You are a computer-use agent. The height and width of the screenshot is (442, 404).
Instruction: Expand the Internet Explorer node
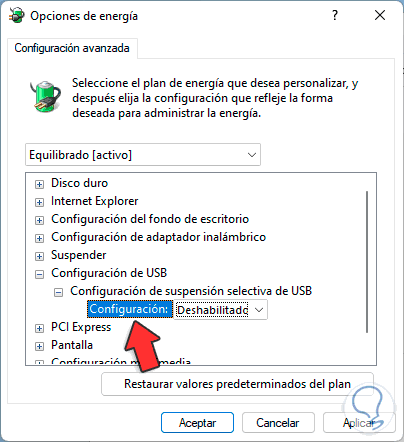coord(39,202)
